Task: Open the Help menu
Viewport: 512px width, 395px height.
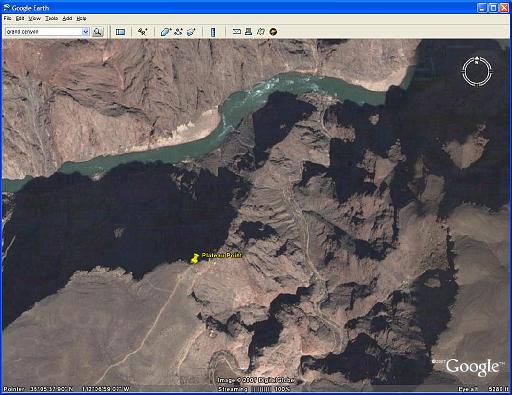Action: (x=81, y=18)
